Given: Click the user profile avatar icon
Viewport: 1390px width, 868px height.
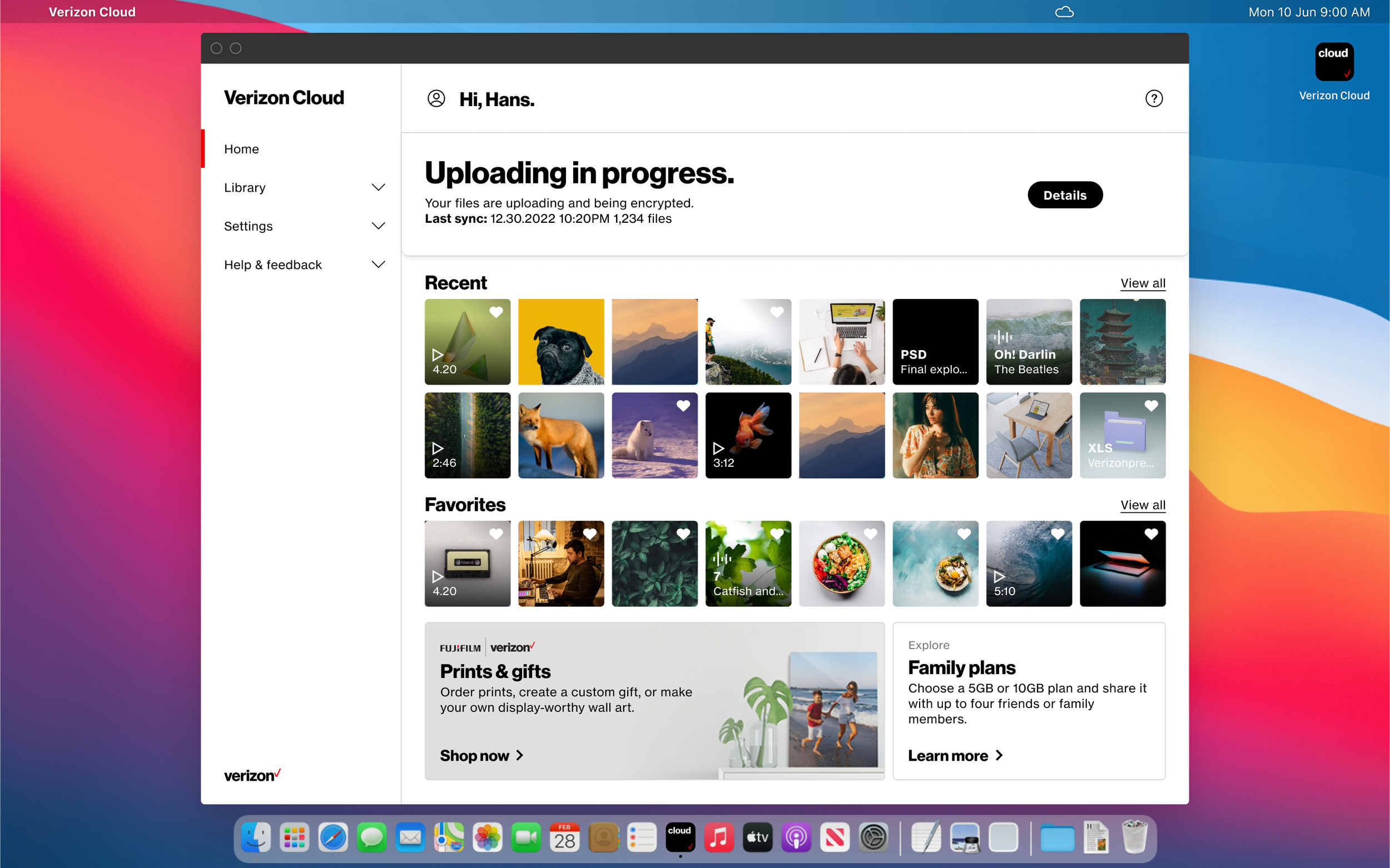Looking at the screenshot, I should pyautogui.click(x=436, y=99).
